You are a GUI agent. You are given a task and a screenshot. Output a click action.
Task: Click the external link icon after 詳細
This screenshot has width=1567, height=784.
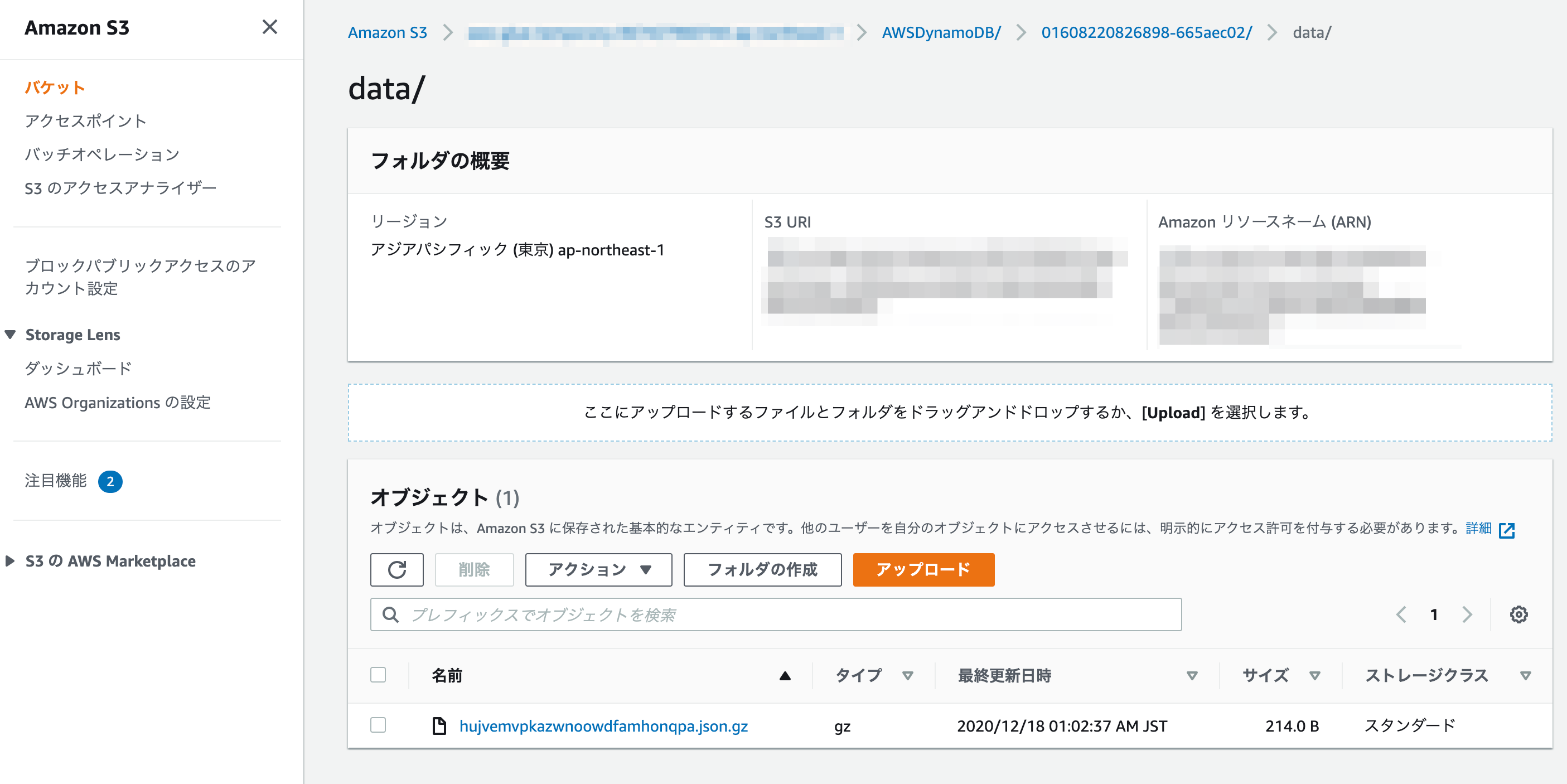[x=1506, y=530]
